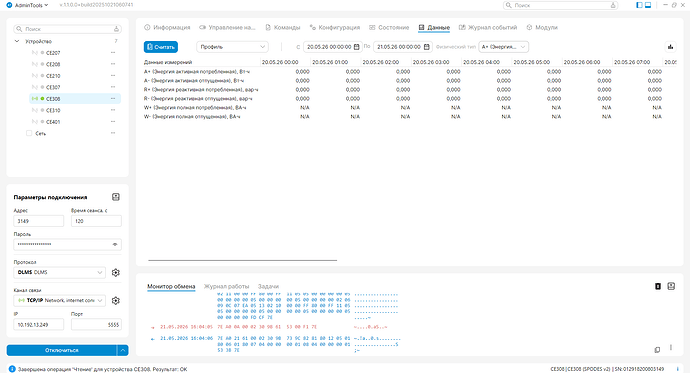The image size is (690, 373).
Task: Click the horizontal scrollbar under data table
Action: point(242,260)
